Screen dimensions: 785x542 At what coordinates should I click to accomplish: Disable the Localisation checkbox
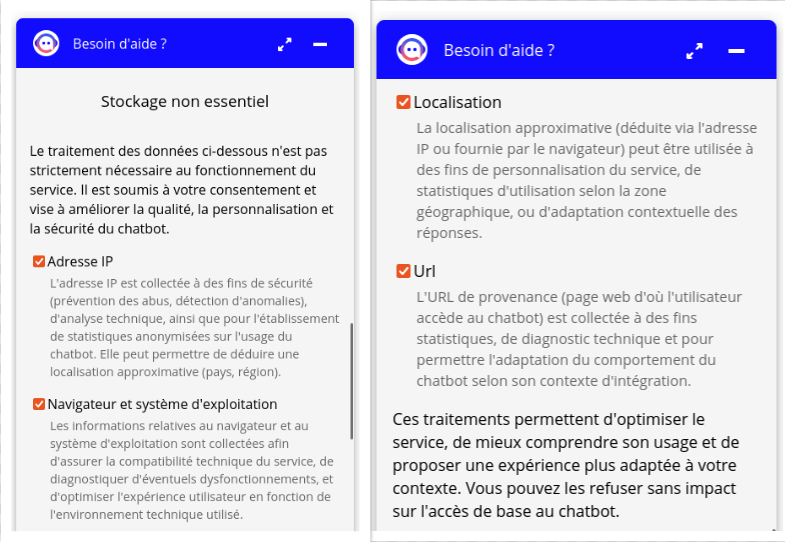[404, 102]
